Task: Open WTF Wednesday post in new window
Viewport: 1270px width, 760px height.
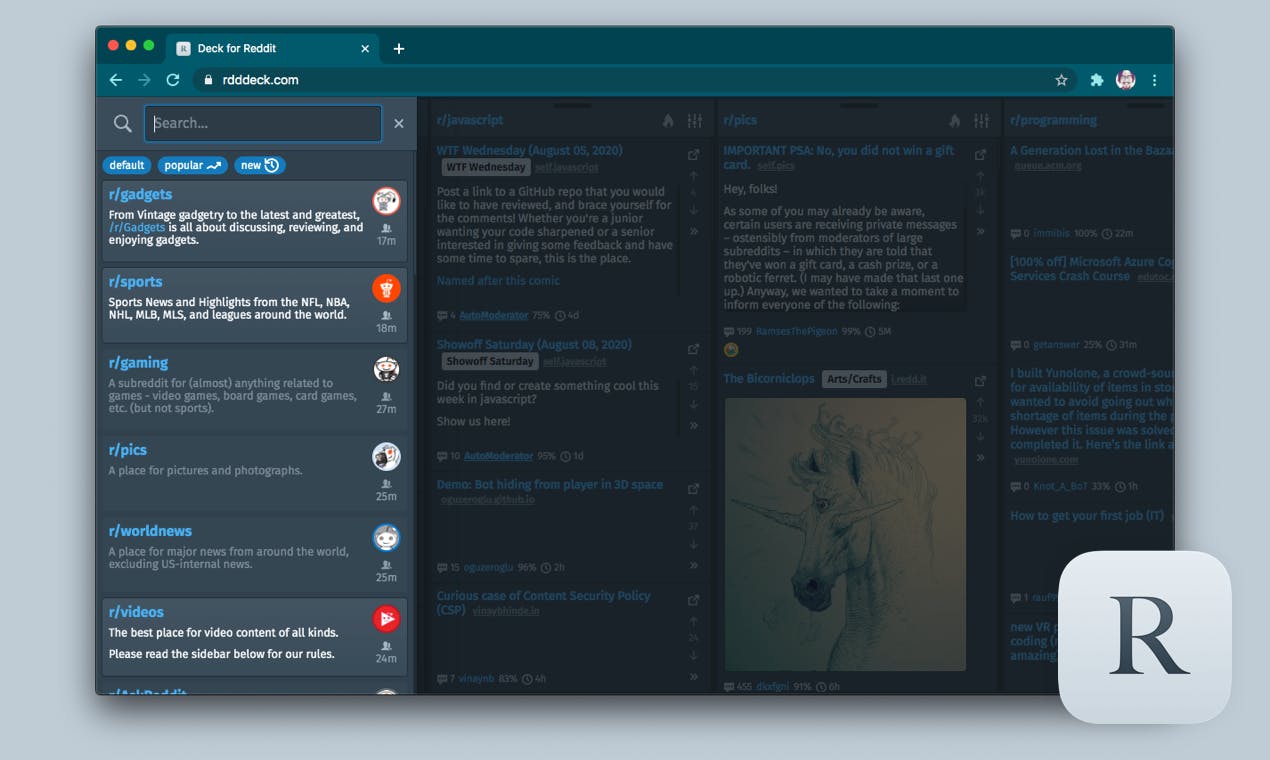Action: [x=694, y=155]
